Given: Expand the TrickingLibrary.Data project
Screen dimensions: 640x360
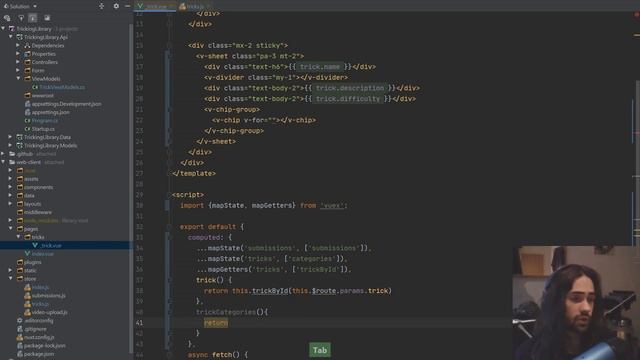Looking at the screenshot, I should tap(11, 137).
